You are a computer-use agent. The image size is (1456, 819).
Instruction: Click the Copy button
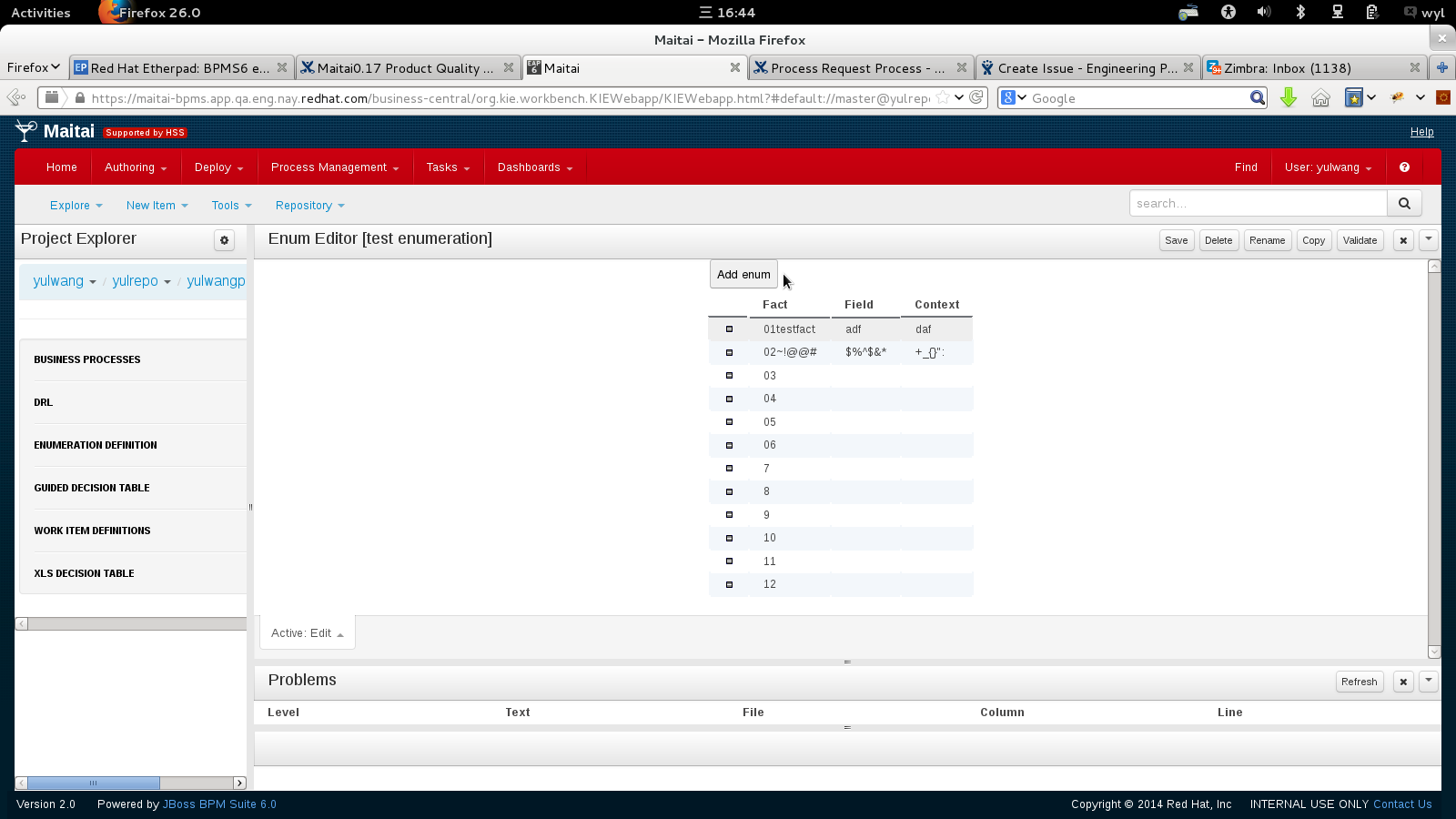click(1314, 240)
